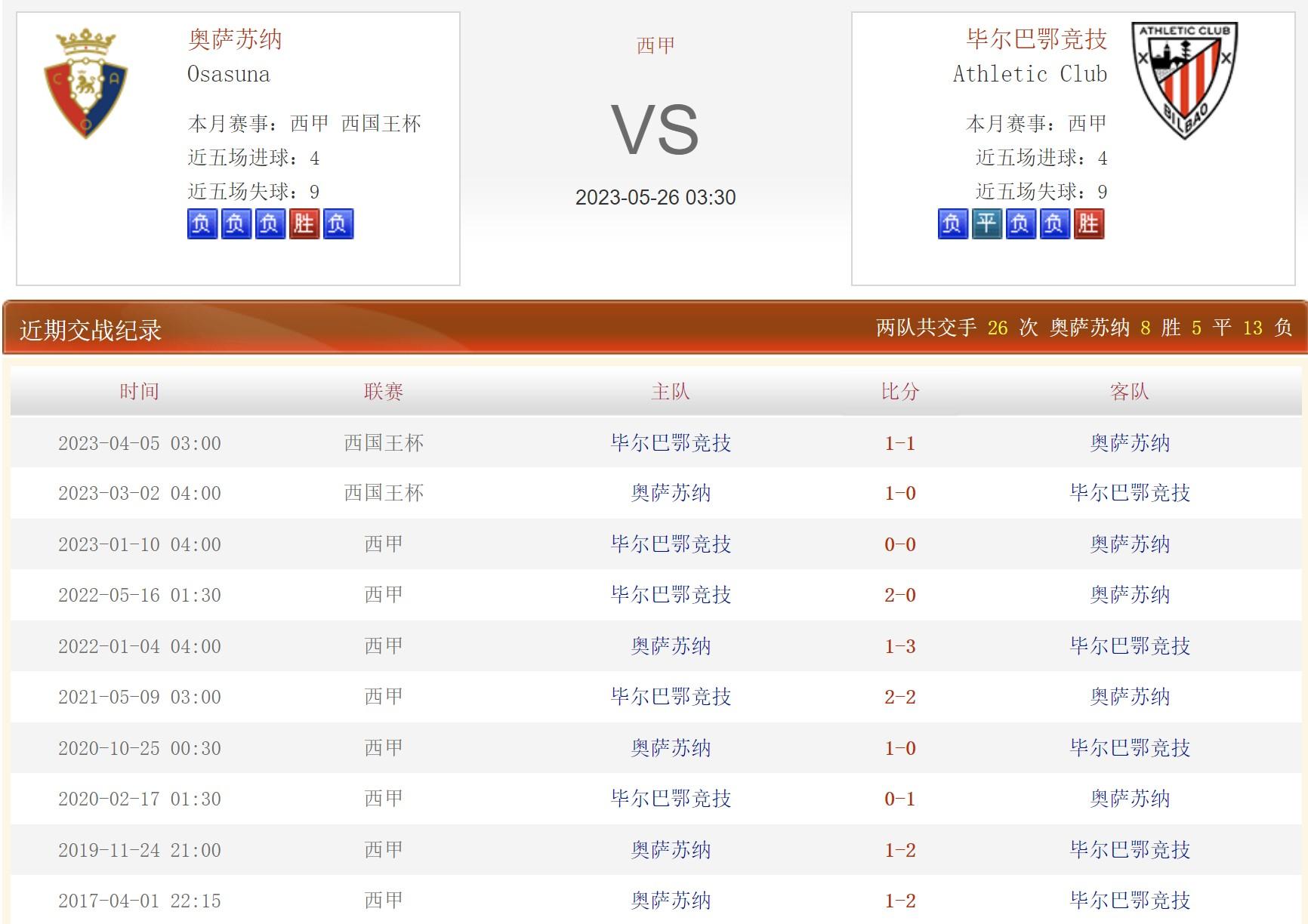Click Athletic Club's third badge, a 负
The width and height of the screenshot is (1308, 924).
tap(1020, 223)
